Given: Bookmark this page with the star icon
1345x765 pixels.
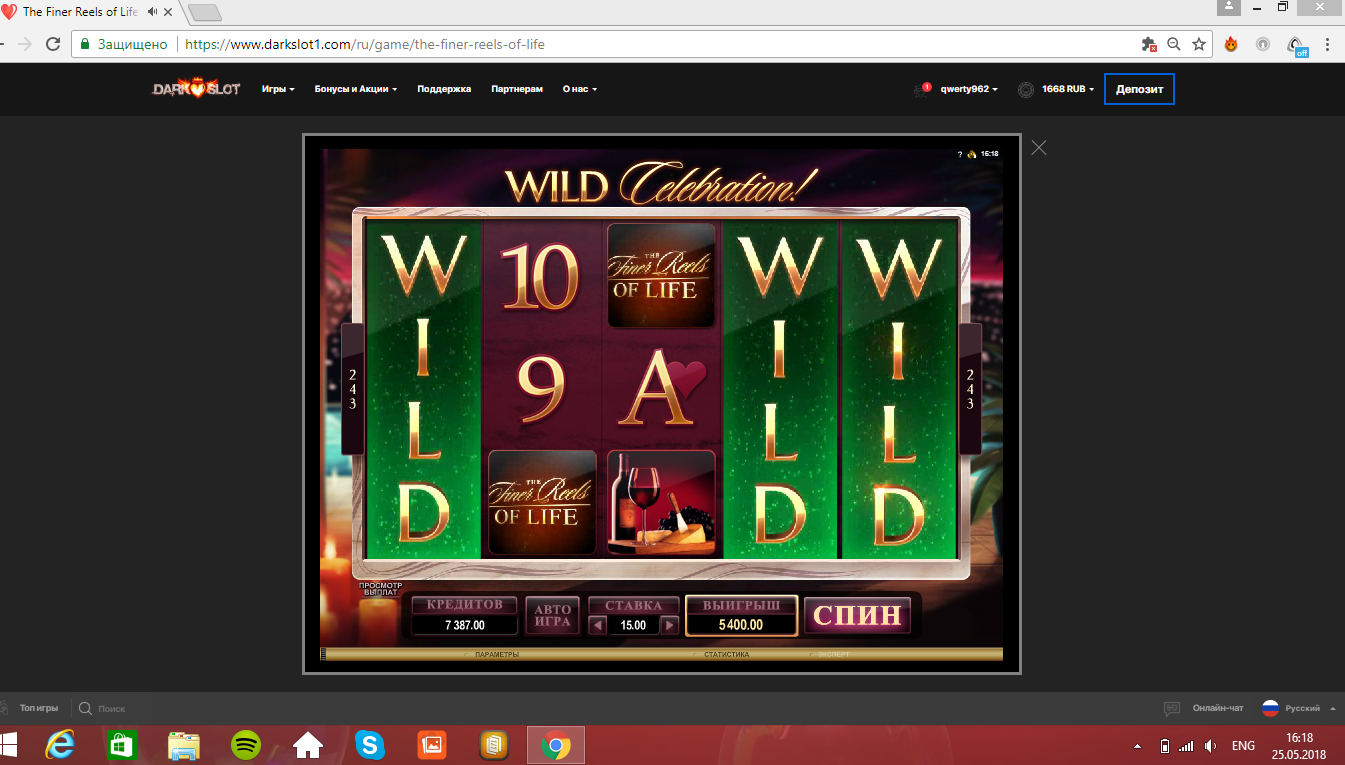Looking at the screenshot, I should click(1199, 44).
